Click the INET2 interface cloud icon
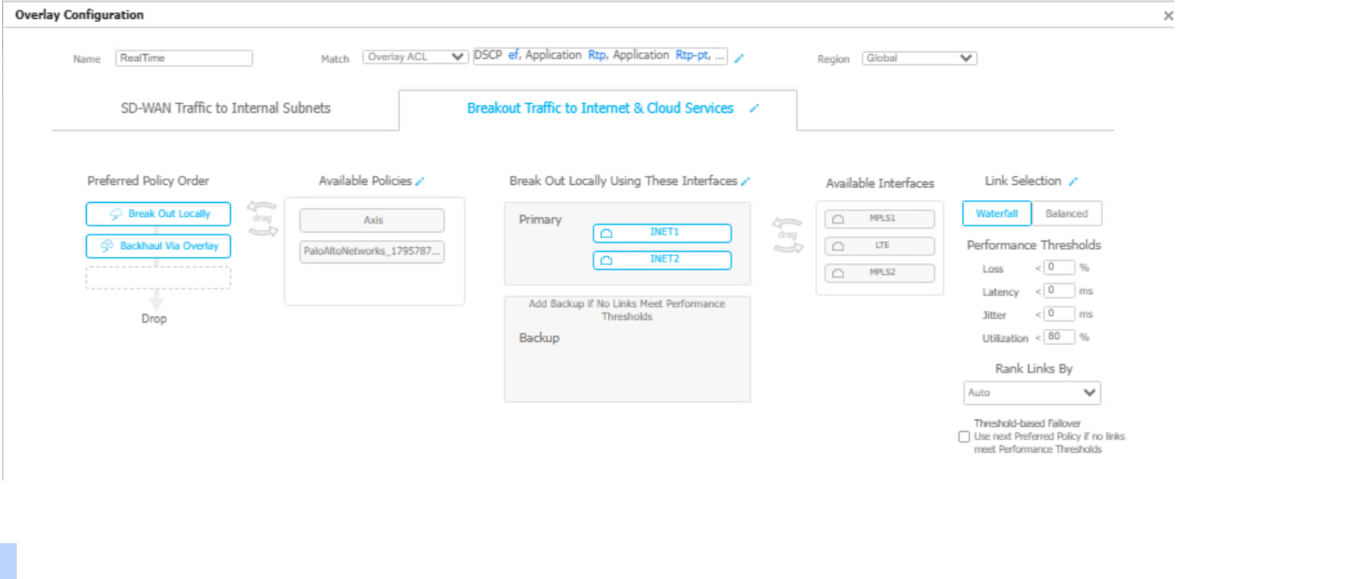The width and height of the screenshot is (1357, 579). (605, 260)
